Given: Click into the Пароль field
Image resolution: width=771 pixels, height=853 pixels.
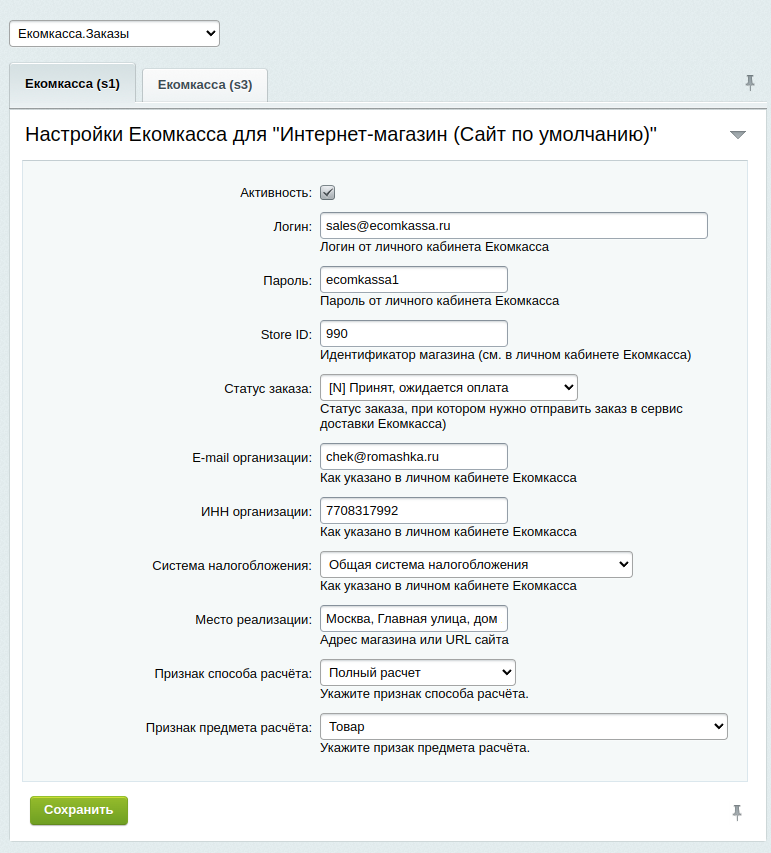Looking at the screenshot, I should click(414, 280).
